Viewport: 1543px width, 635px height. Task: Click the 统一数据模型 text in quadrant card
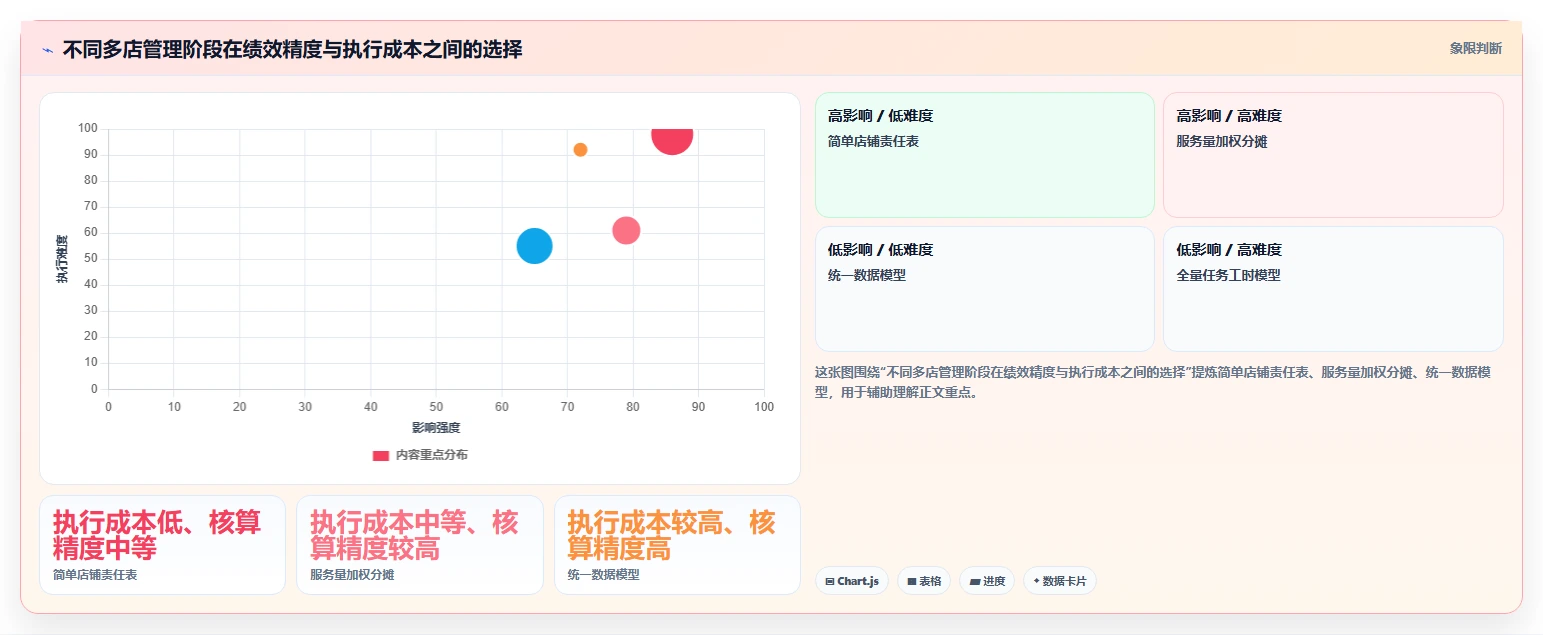867,275
